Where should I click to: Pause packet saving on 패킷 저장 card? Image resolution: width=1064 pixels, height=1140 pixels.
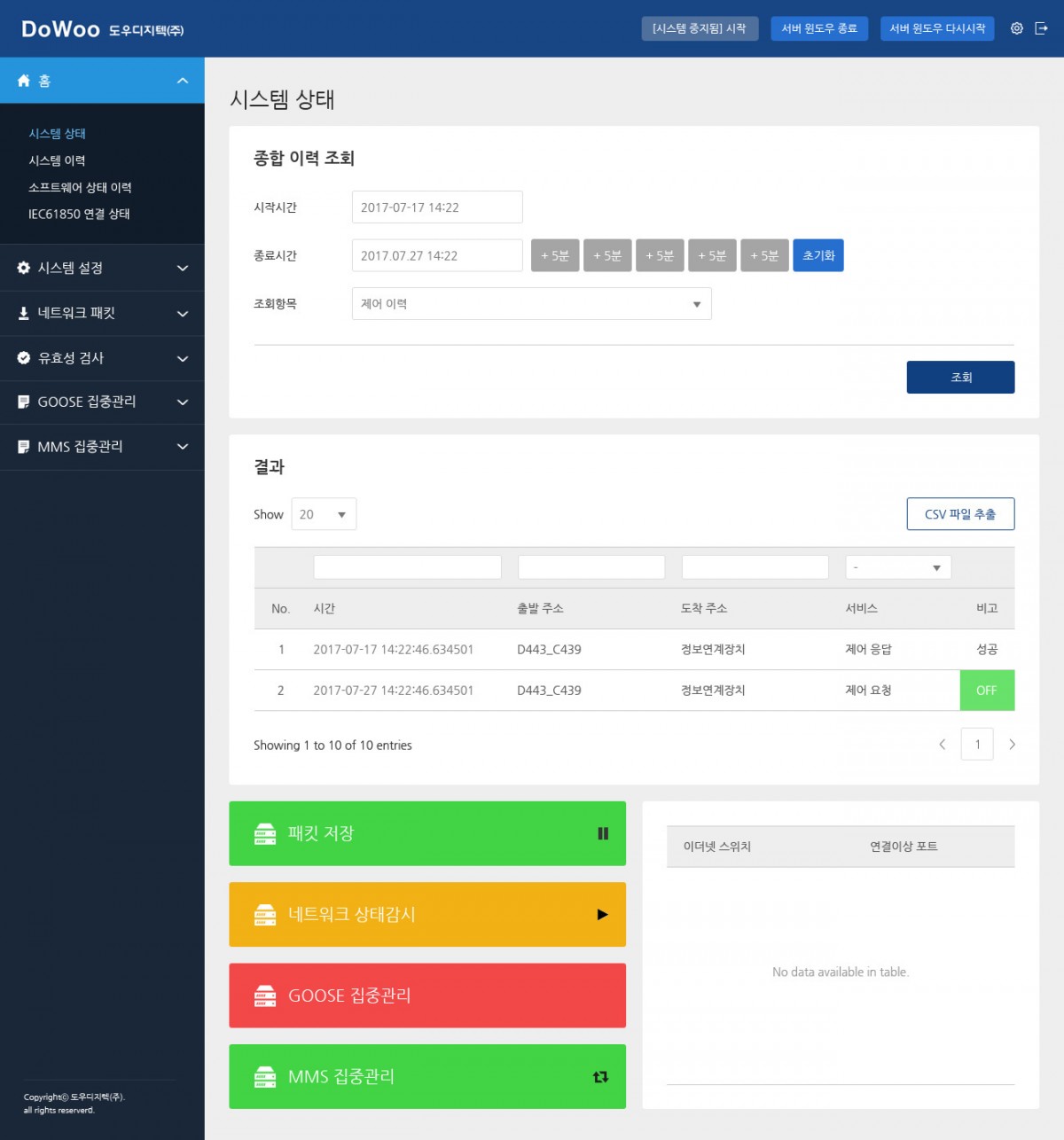[603, 833]
